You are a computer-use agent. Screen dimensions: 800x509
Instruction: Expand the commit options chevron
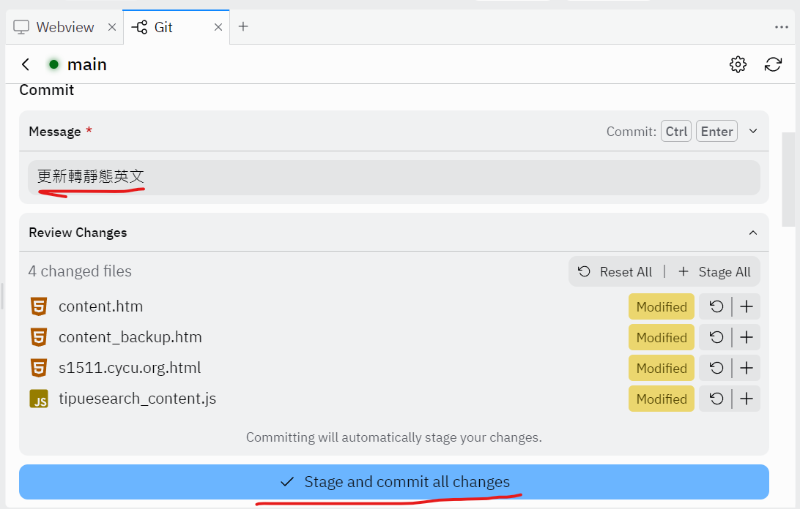[753, 131]
